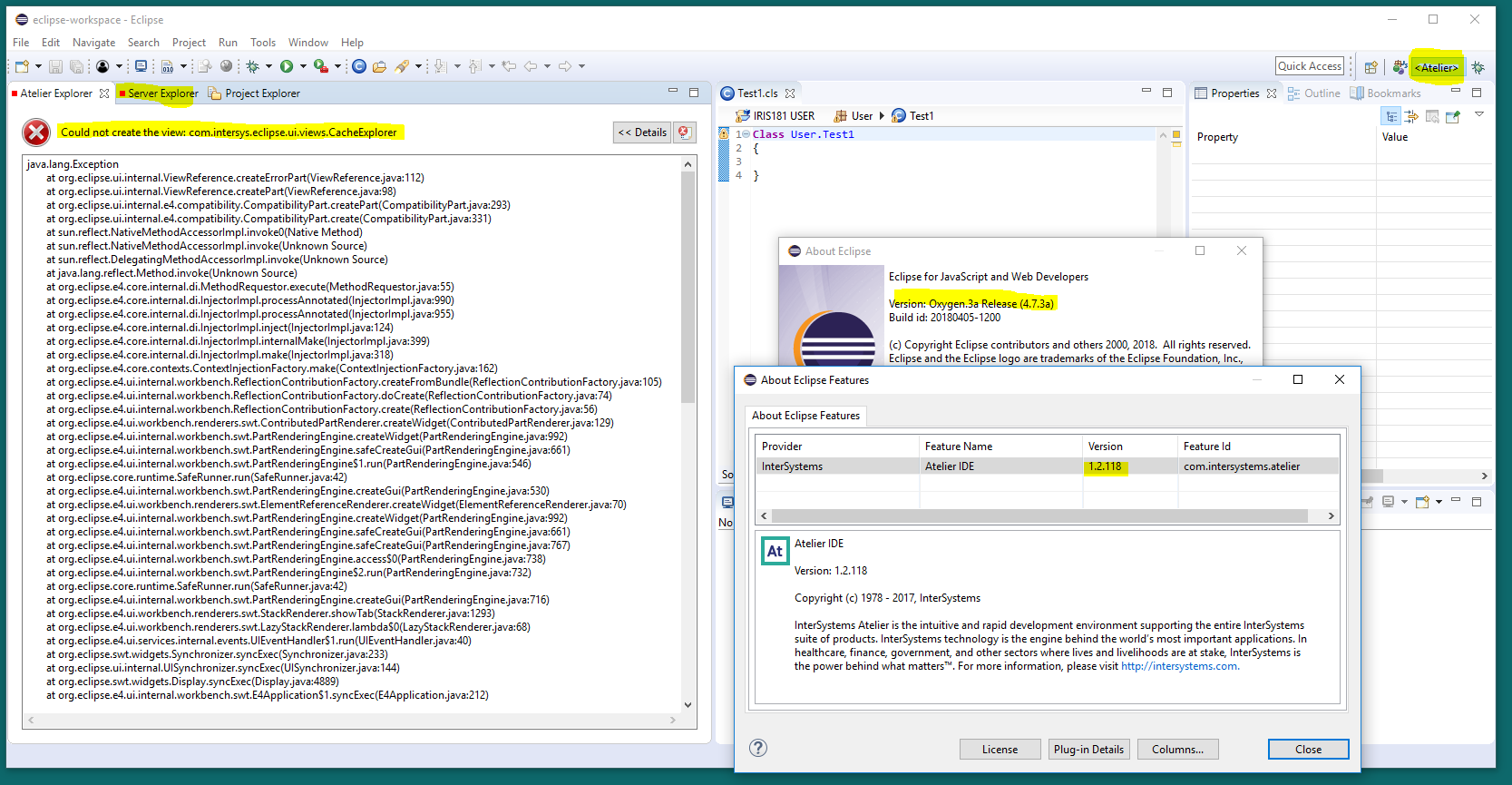
Task: Click the green Run play icon
Action: point(287,66)
